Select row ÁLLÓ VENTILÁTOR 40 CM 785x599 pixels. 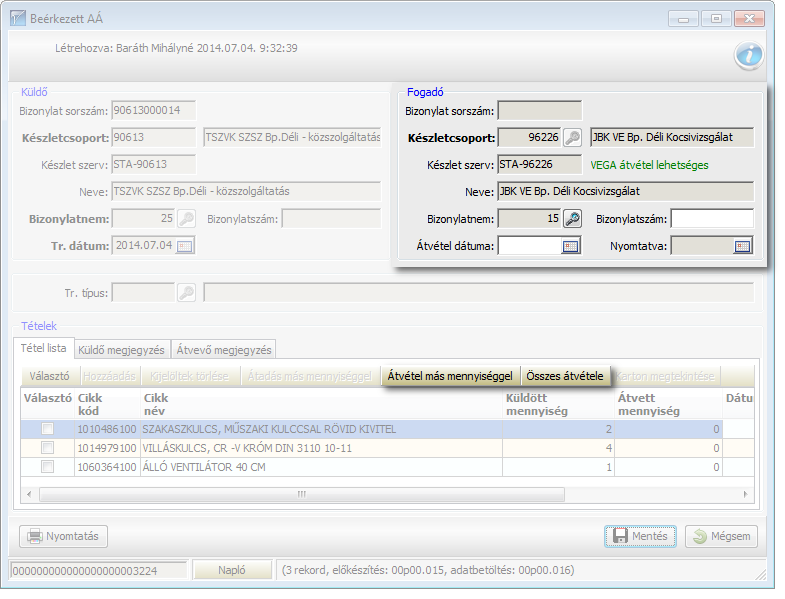tap(387, 467)
